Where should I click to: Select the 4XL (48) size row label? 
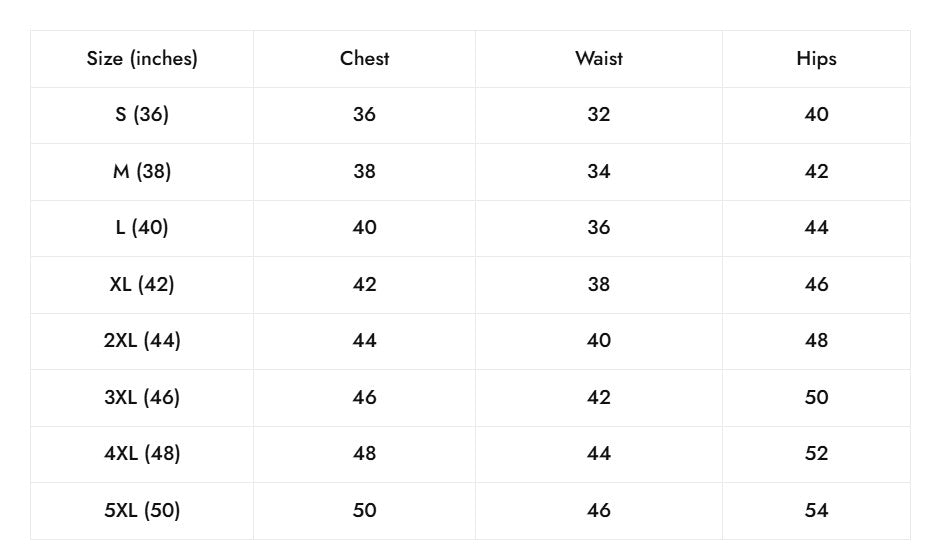pos(142,453)
